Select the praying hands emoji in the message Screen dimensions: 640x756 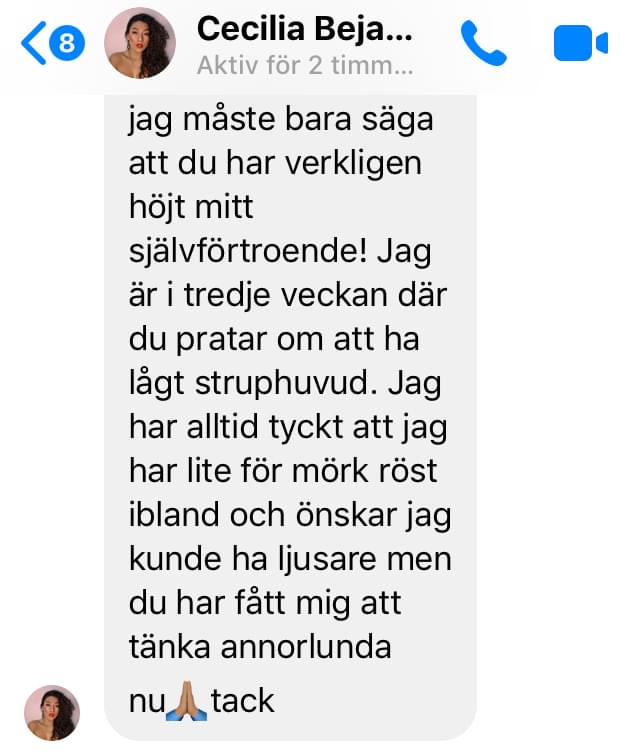point(187,701)
